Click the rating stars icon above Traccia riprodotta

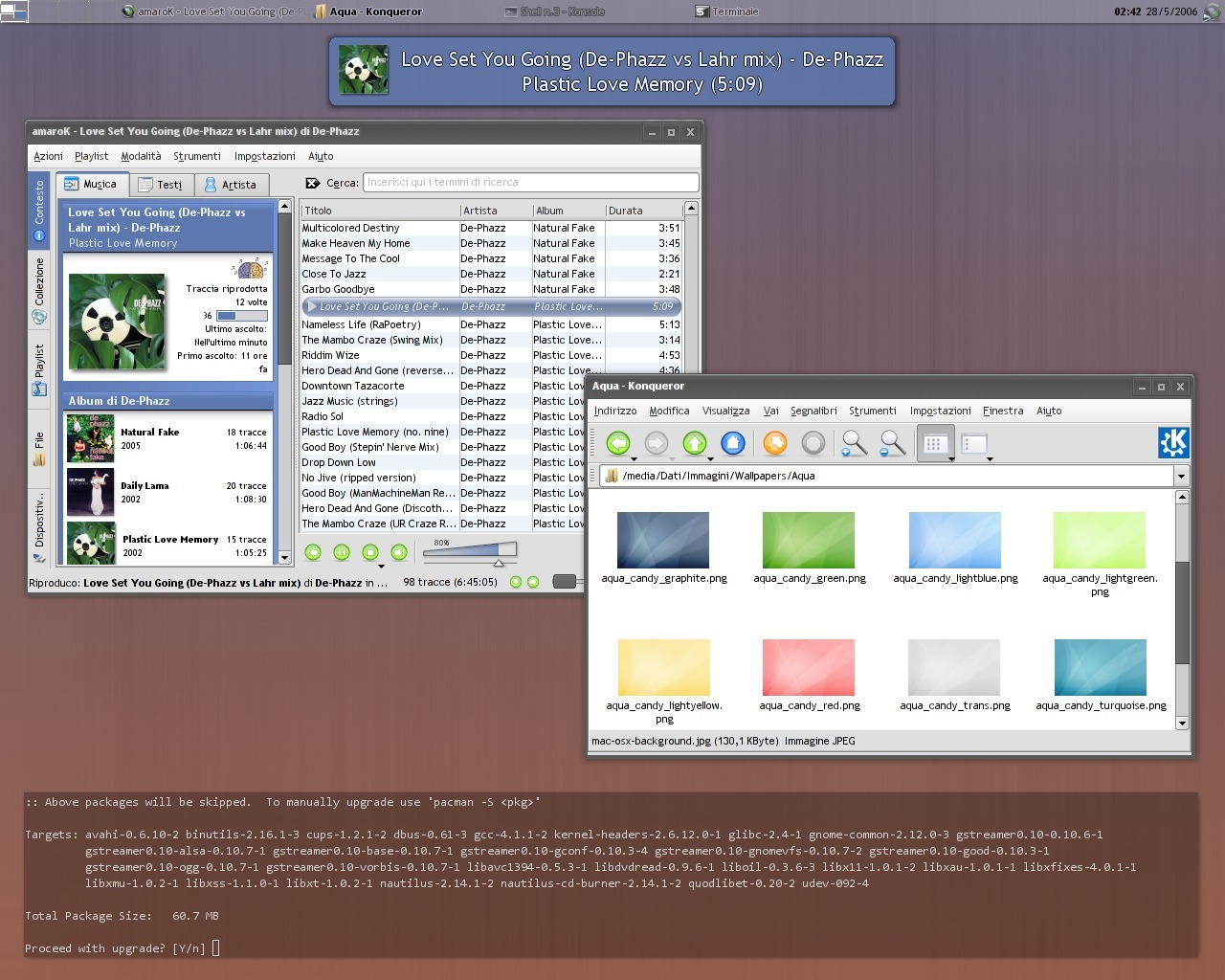pyautogui.click(x=251, y=269)
